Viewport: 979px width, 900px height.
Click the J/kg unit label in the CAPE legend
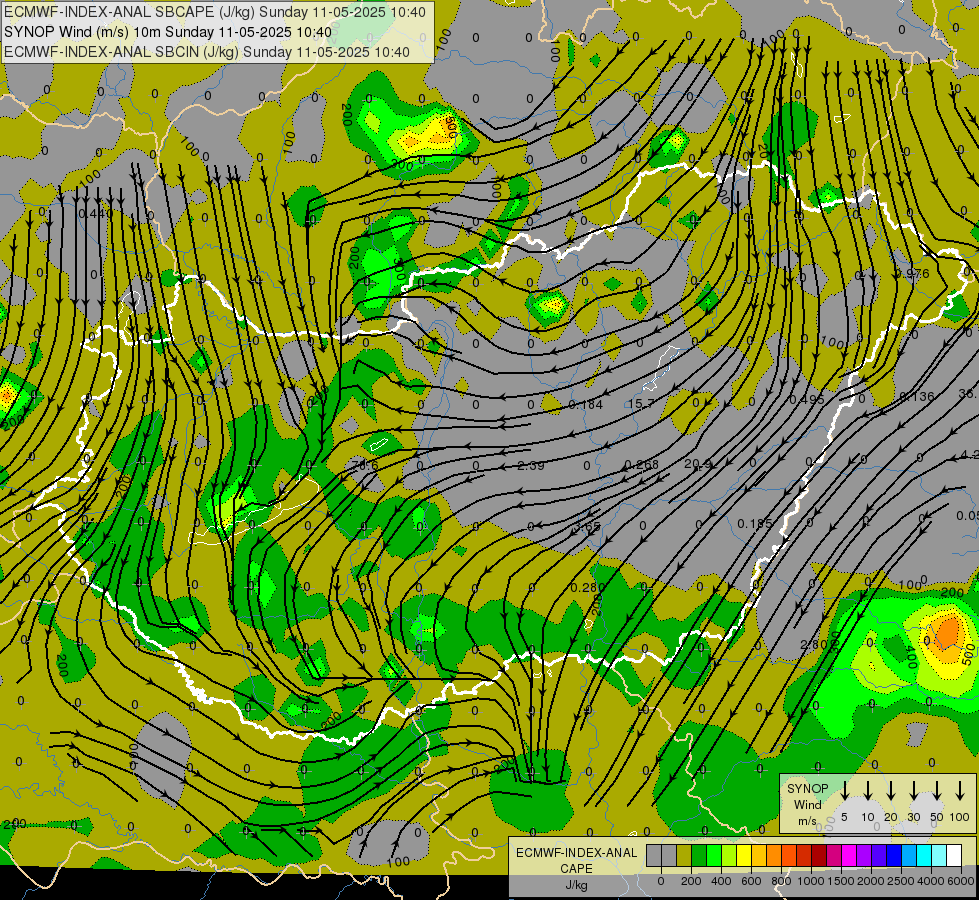tap(576, 885)
